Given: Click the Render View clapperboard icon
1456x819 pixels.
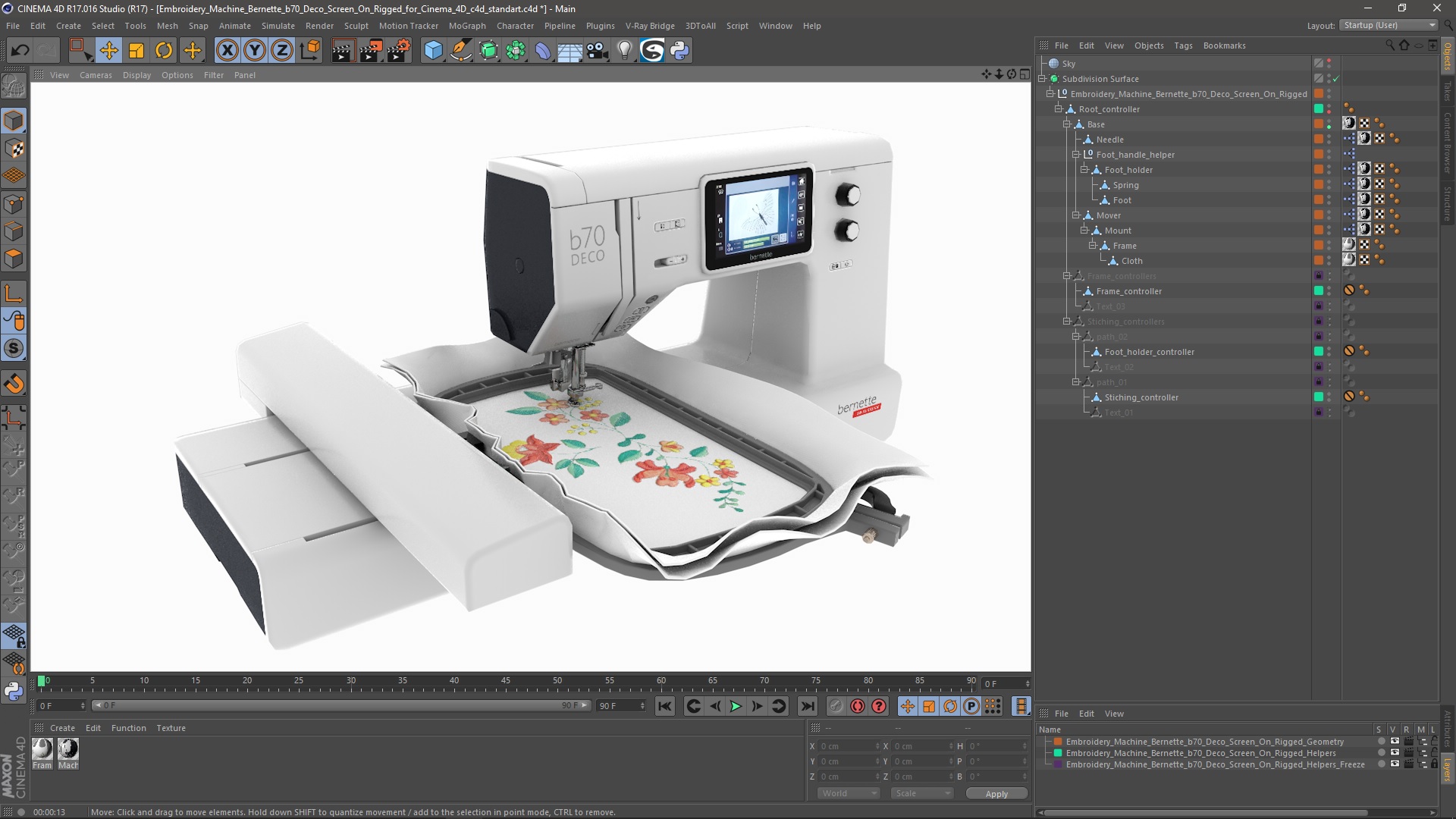Looking at the screenshot, I should 342,51.
